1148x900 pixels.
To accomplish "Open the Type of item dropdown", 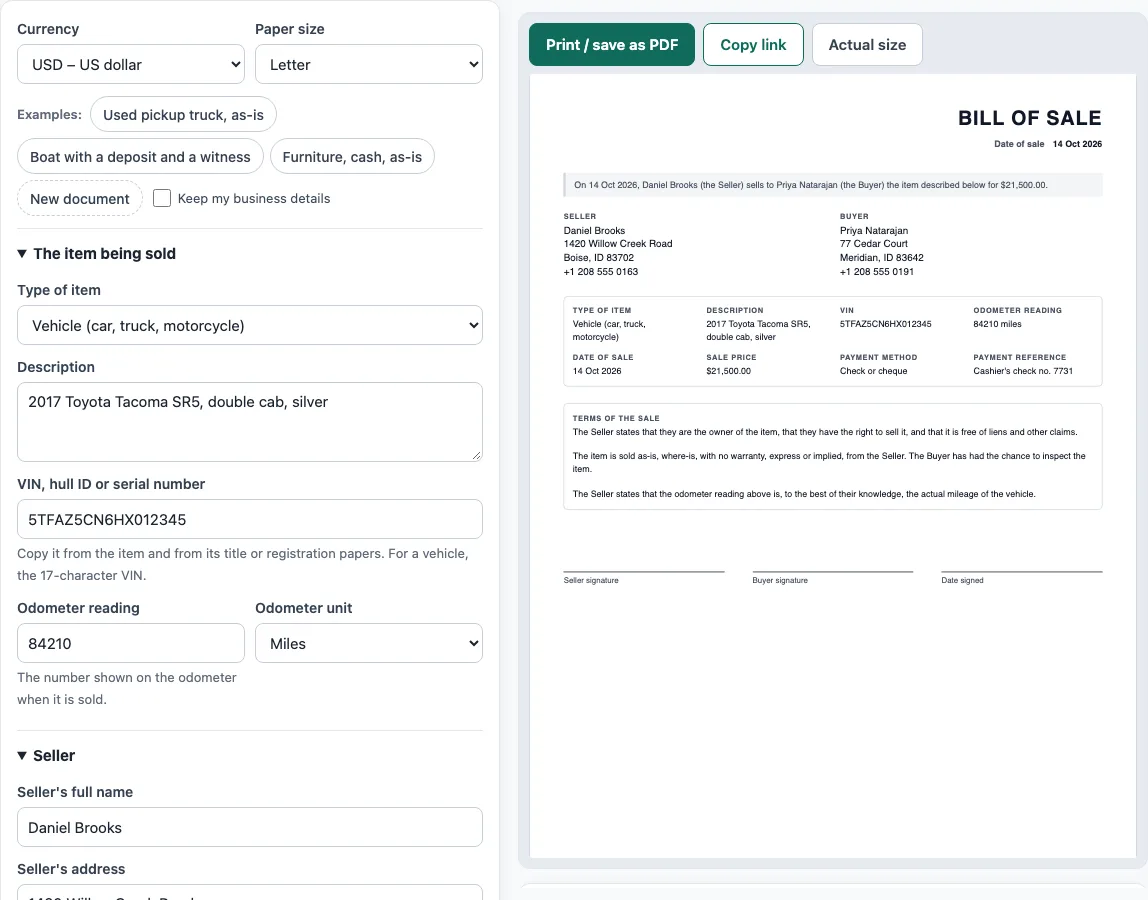I will (x=250, y=325).
